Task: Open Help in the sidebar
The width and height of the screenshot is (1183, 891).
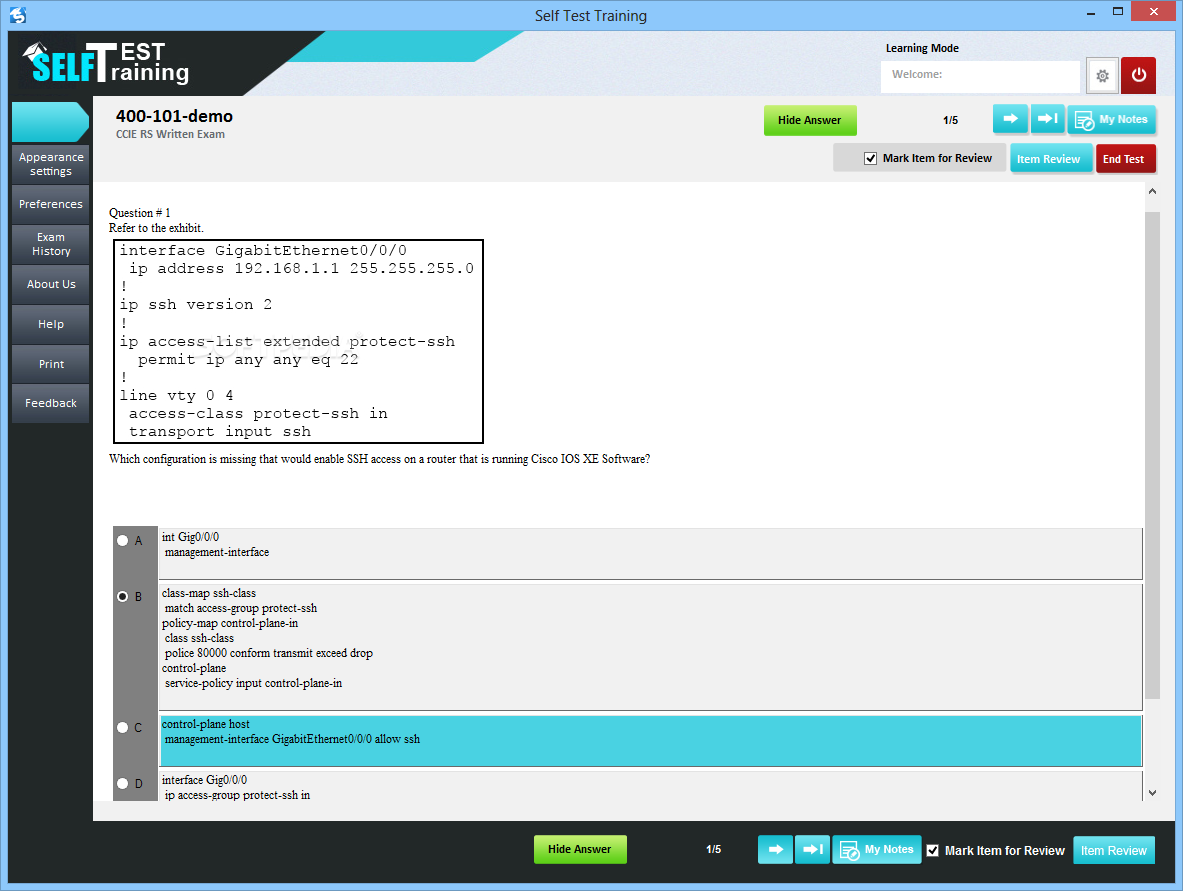Action: [51, 324]
